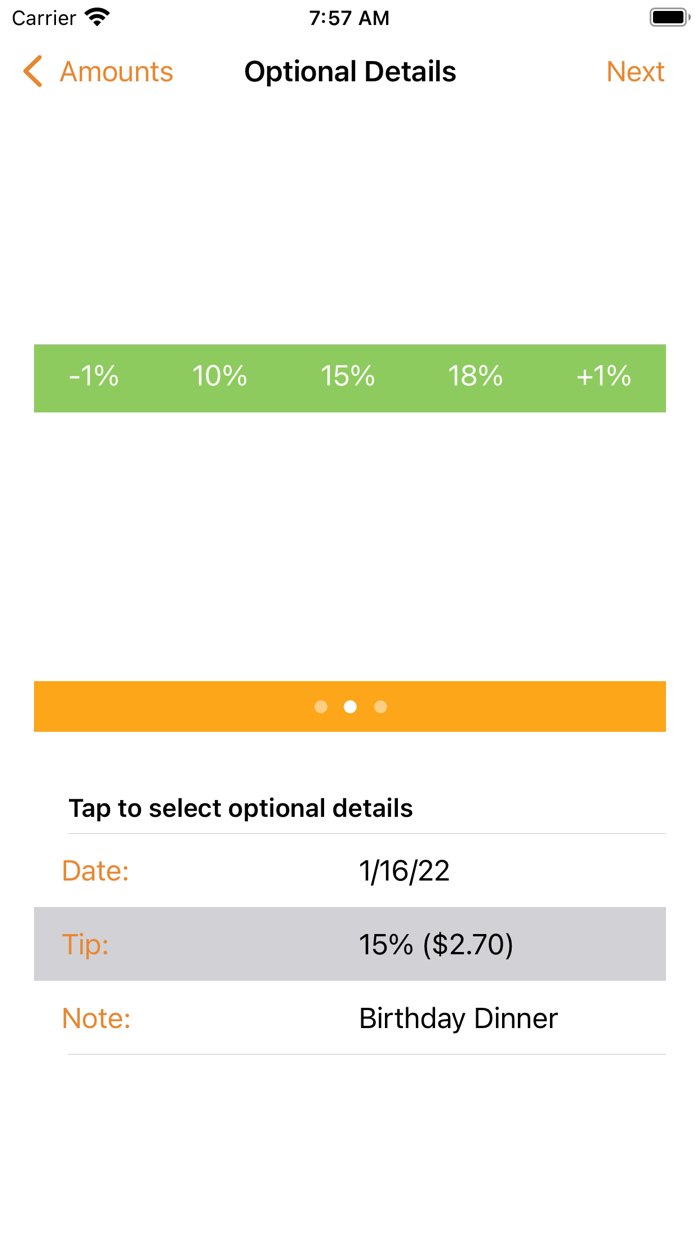Image resolution: width=700 pixels, height=1244 pixels.
Task: Tap the first page indicator dot
Action: tap(321, 707)
